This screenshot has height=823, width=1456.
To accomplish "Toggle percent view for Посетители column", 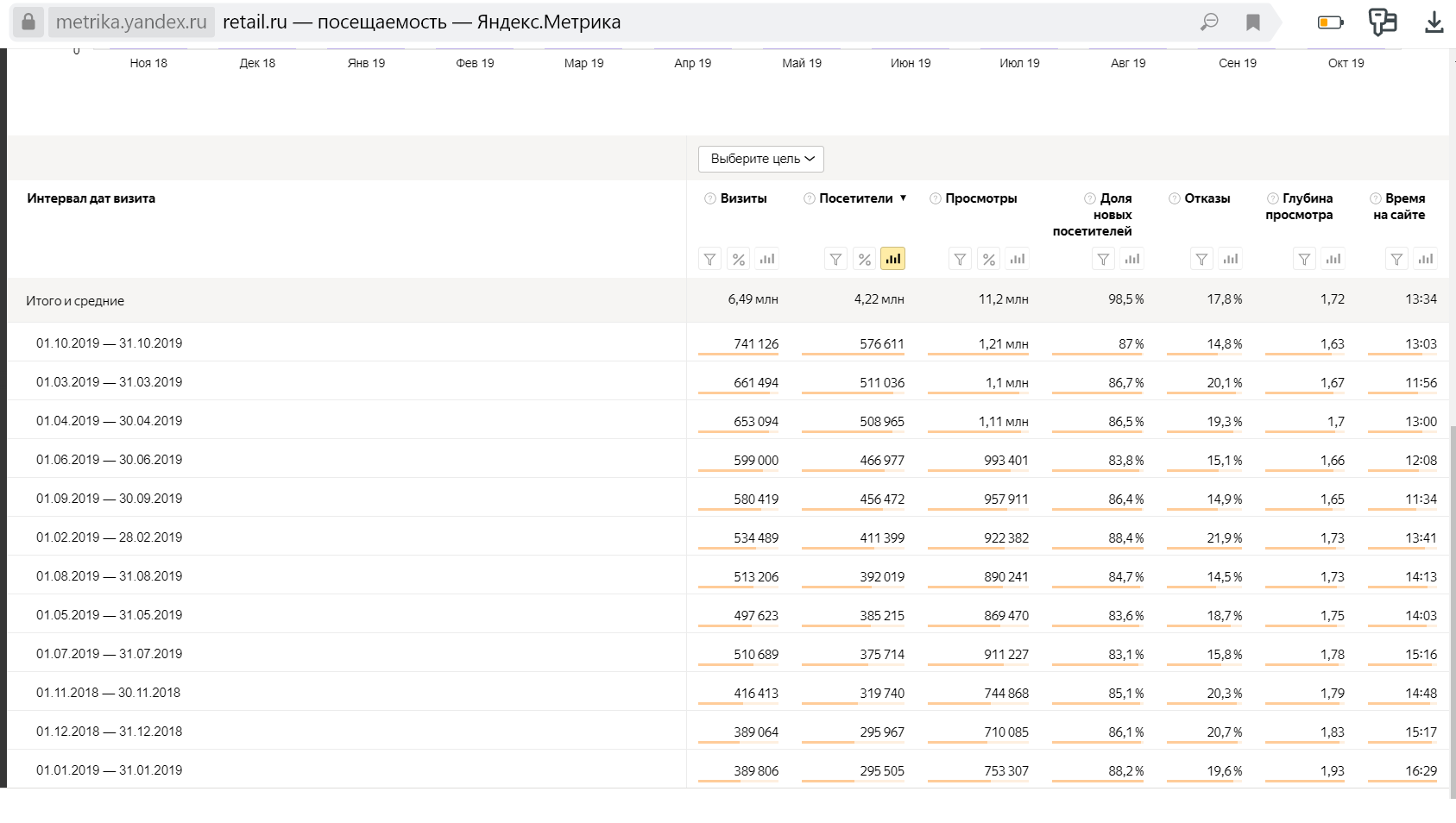I will pos(865,259).
